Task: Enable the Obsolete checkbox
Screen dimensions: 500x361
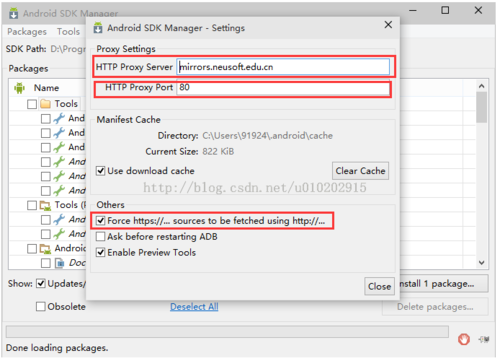Action: (x=41, y=307)
